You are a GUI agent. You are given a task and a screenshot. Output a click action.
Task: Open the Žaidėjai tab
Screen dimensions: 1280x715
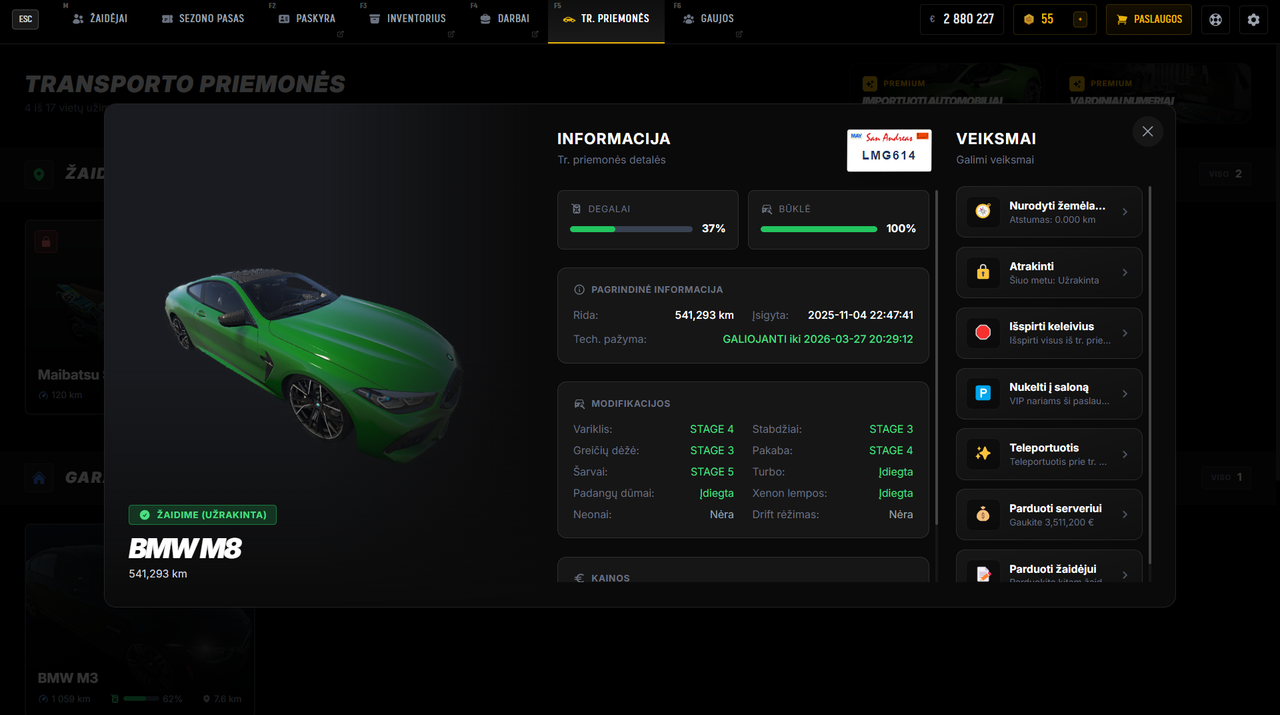(100, 19)
